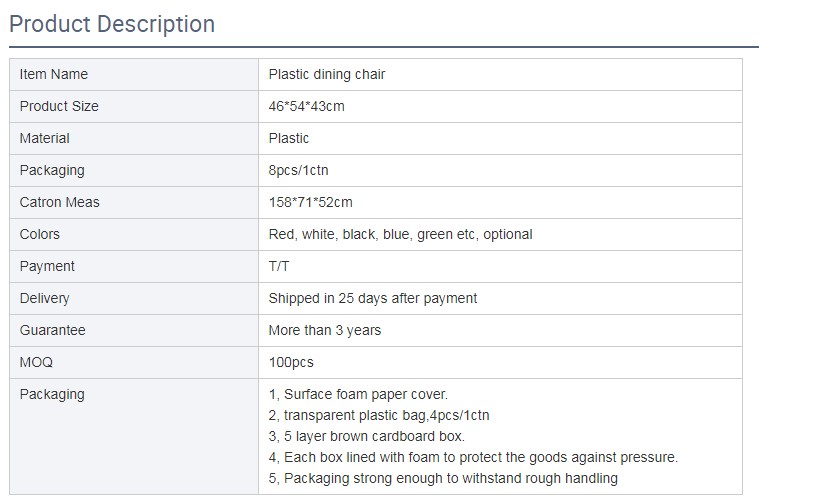Click the 46*54*43cm size value
The image size is (835, 499).
pyautogui.click(x=307, y=106)
